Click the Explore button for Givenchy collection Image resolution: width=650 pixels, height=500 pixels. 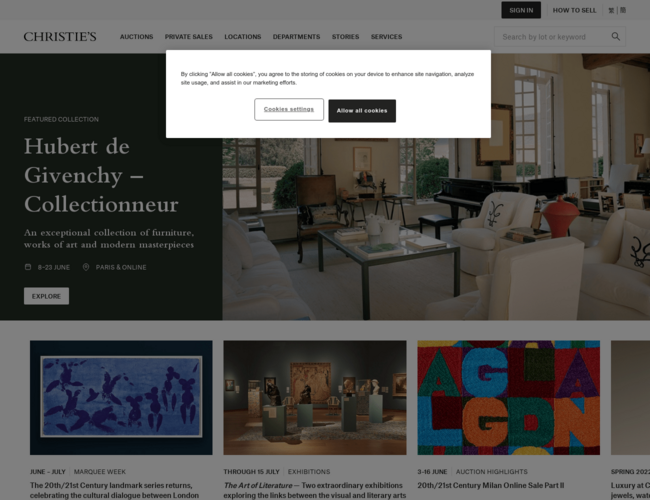(x=46, y=296)
